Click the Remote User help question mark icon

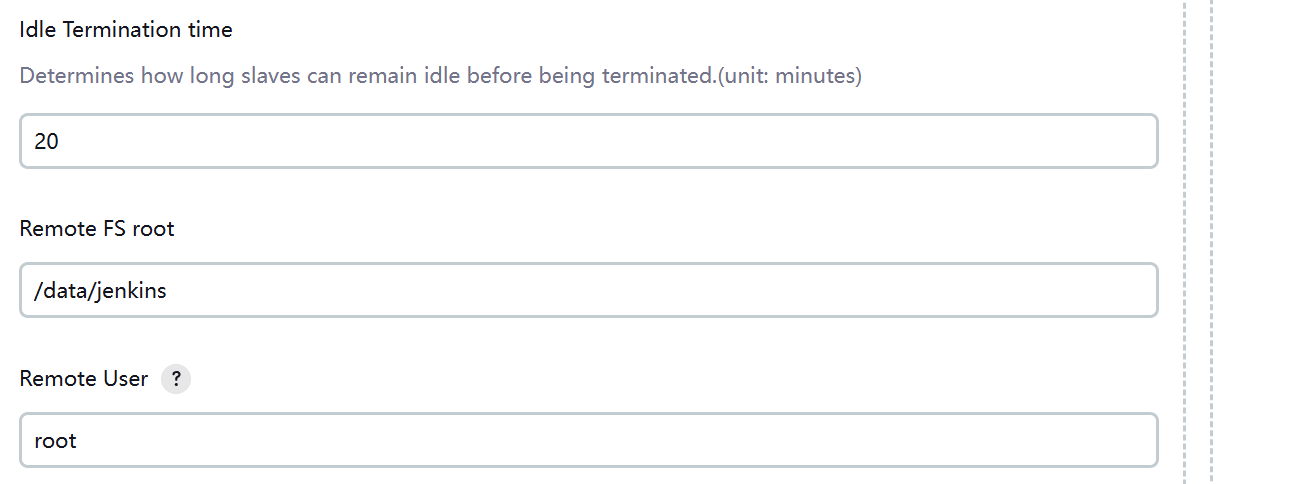[176, 379]
